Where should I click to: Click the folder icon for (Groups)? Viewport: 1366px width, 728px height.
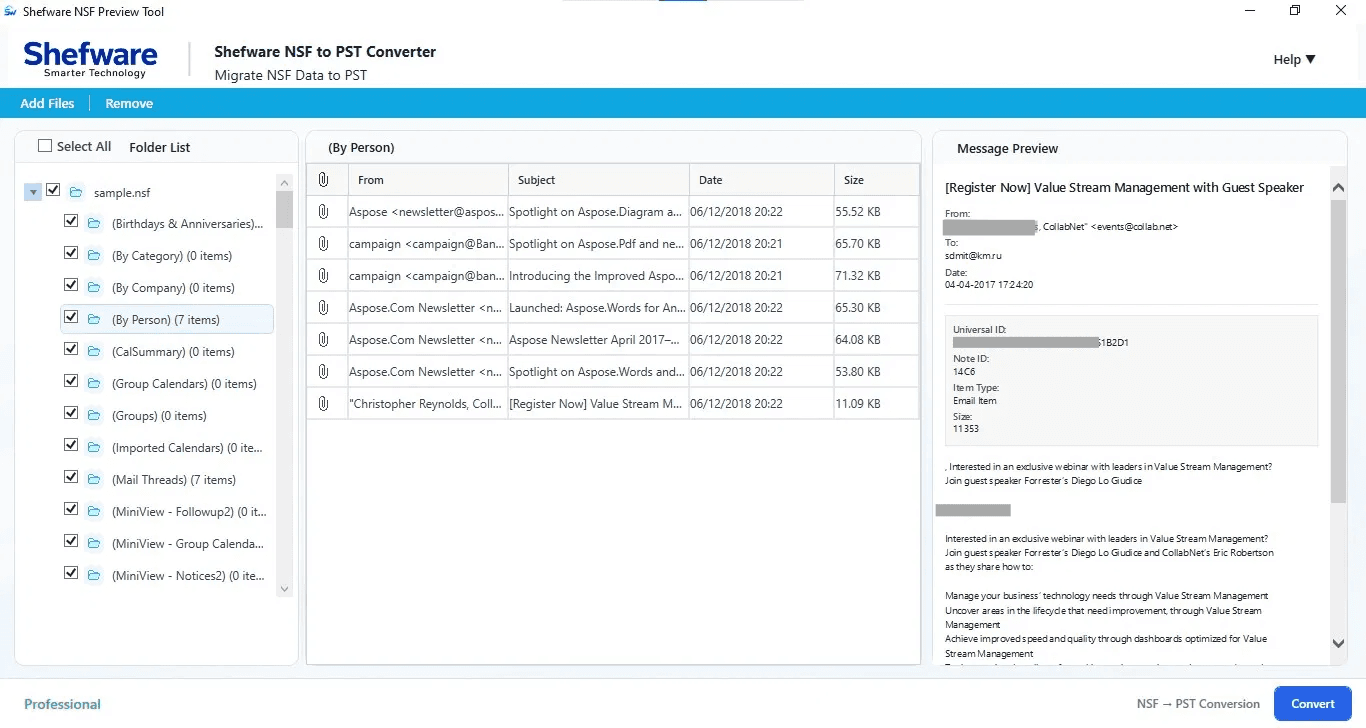point(94,416)
